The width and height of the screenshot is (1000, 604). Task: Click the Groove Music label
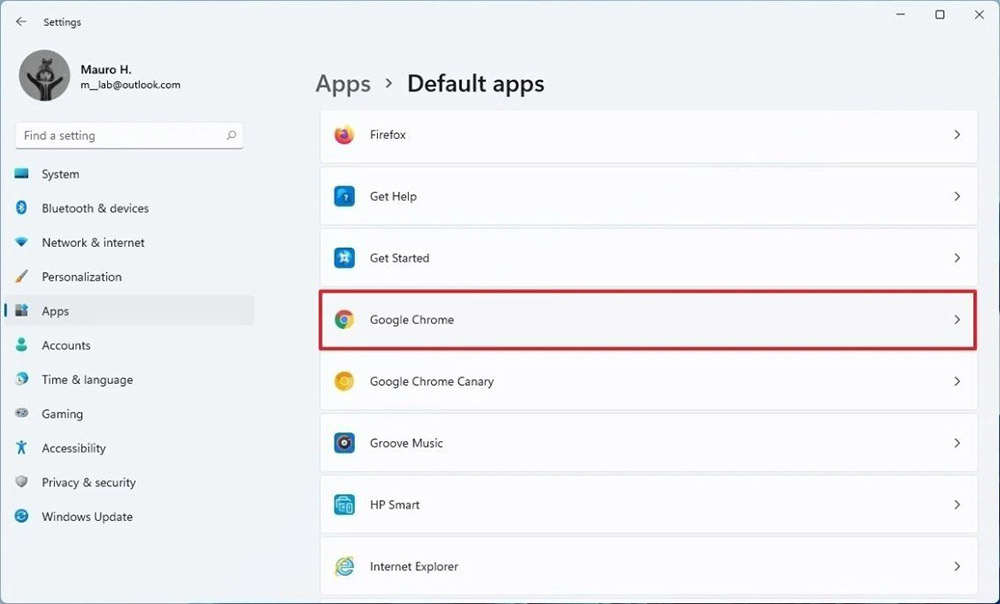point(406,443)
